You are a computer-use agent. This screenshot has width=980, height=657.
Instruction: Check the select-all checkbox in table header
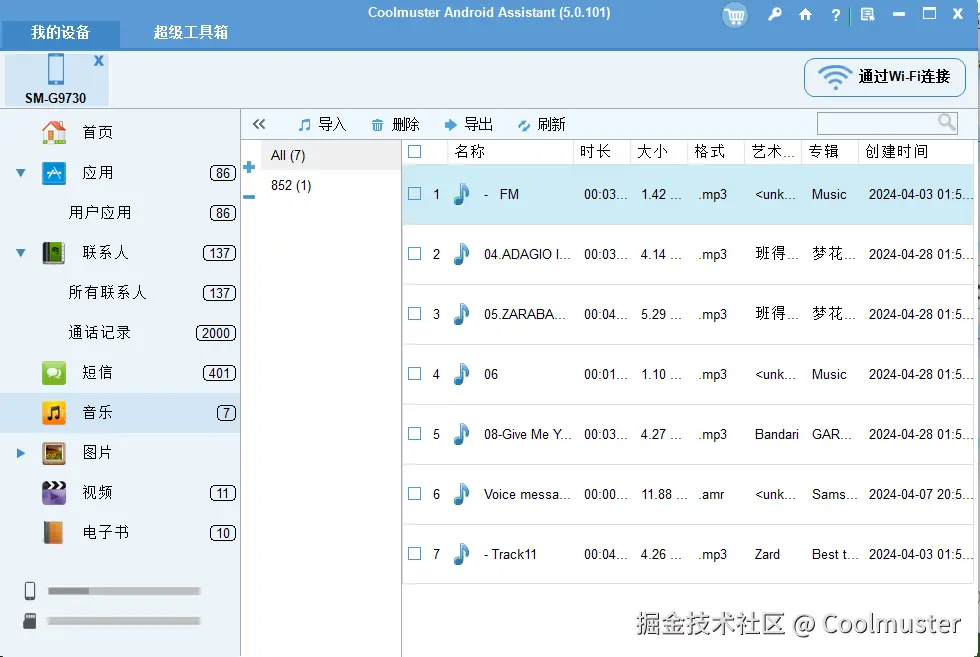[x=416, y=151]
